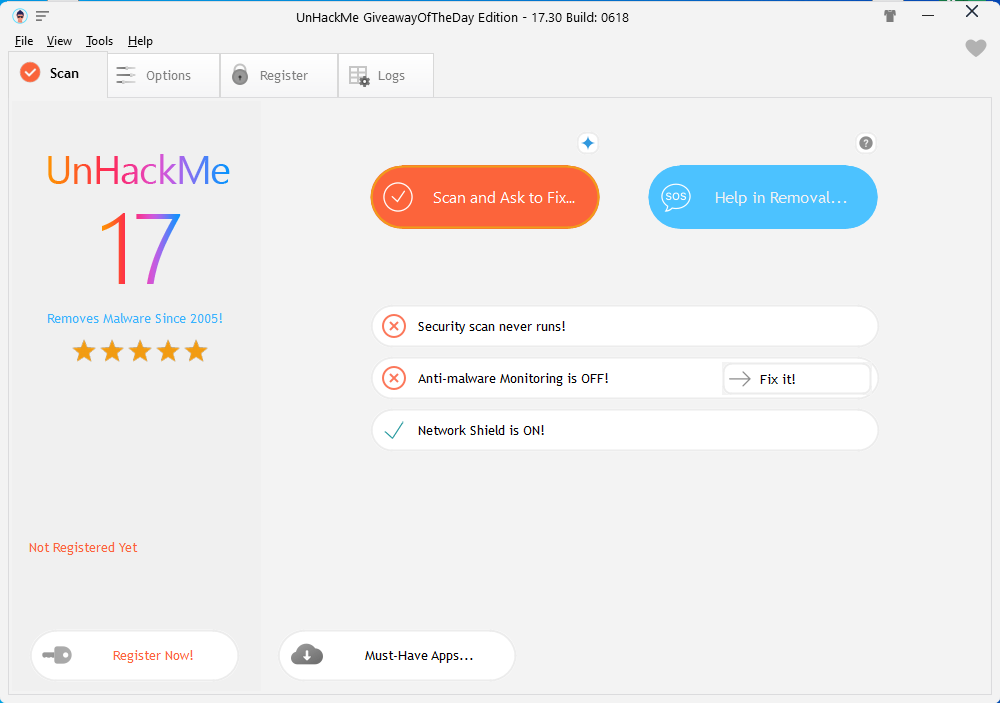Open the Tools menu
Image resolution: width=1000 pixels, height=703 pixels.
tap(99, 41)
